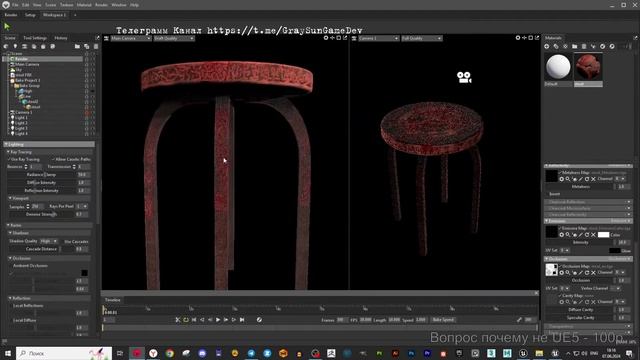Open the Window menu

(x=119, y=5)
